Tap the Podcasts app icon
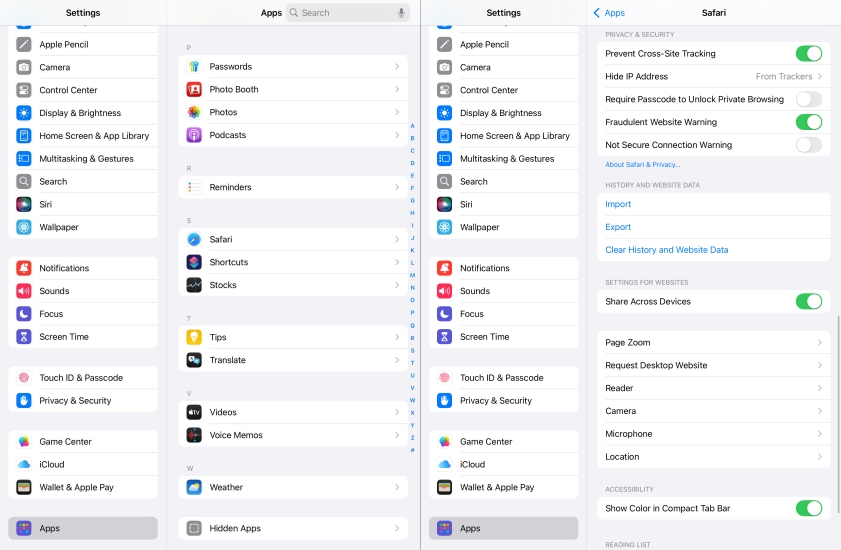This screenshot has height=550, width=841. point(194,135)
